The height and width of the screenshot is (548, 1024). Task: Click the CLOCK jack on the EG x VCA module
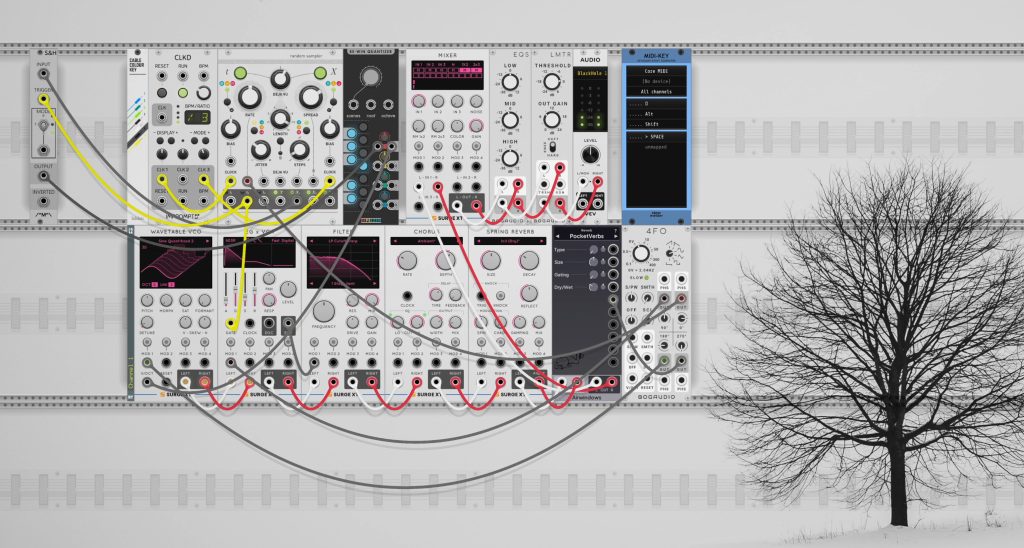tap(249, 323)
